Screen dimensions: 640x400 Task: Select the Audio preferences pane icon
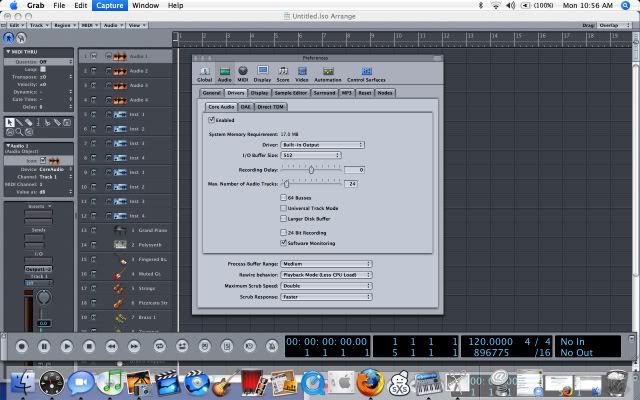point(224,74)
